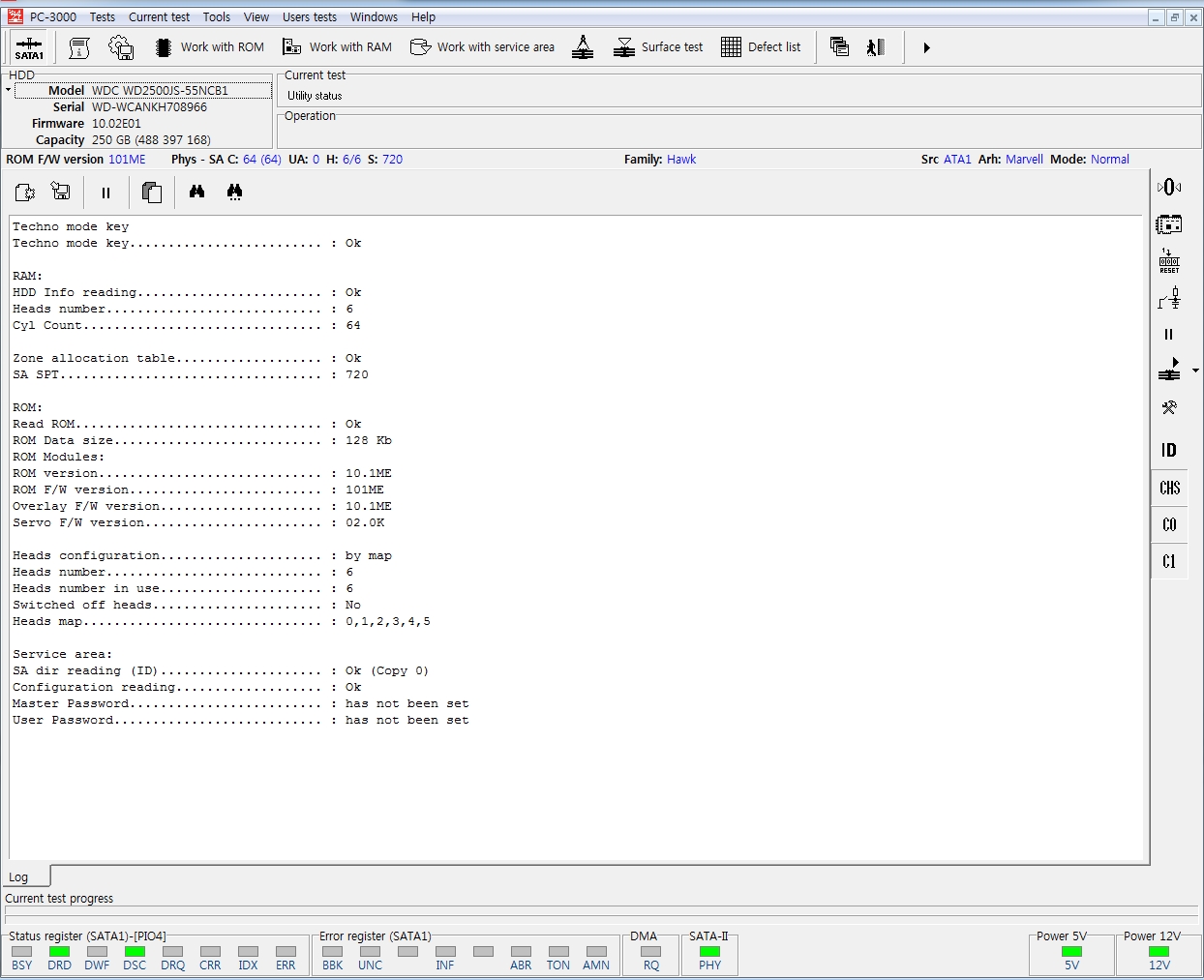The width and height of the screenshot is (1204, 980).
Task: Click the drafting compass icon before Surface test
Action: coord(583,46)
